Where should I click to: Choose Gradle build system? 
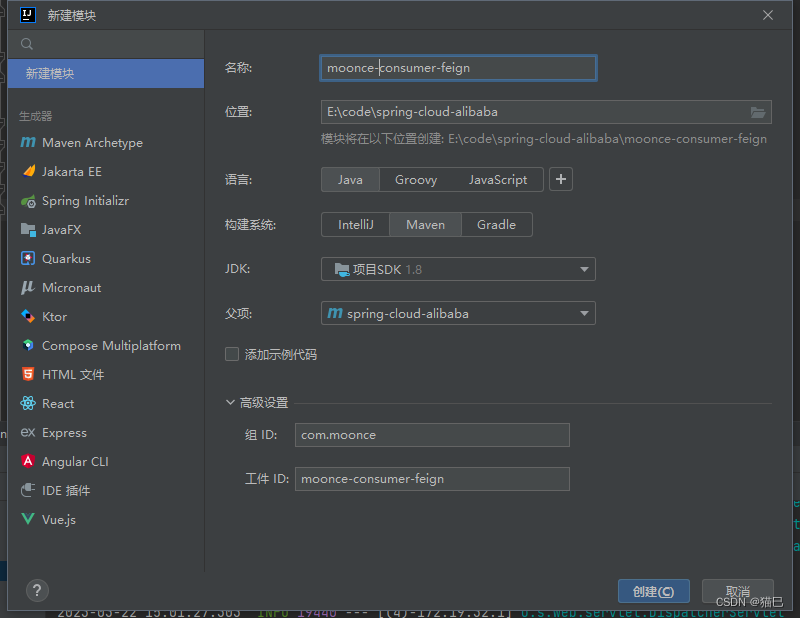pos(496,225)
